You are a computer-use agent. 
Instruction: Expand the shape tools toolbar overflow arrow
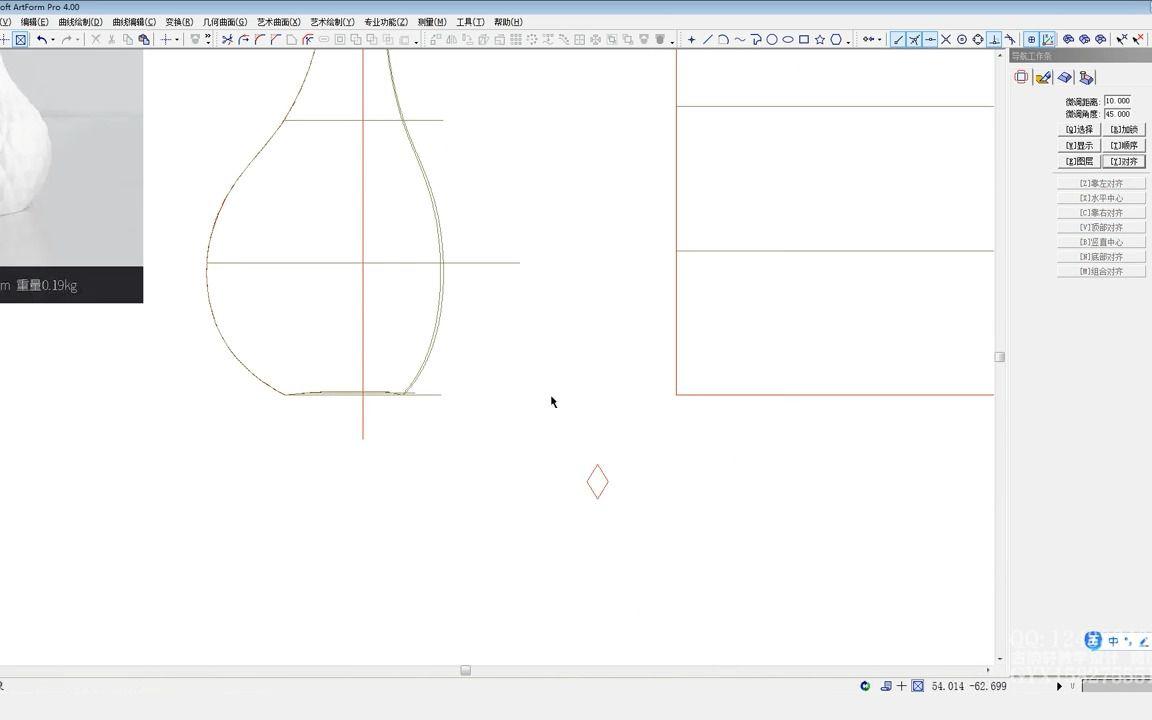pyautogui.click(x=849, y=41)
